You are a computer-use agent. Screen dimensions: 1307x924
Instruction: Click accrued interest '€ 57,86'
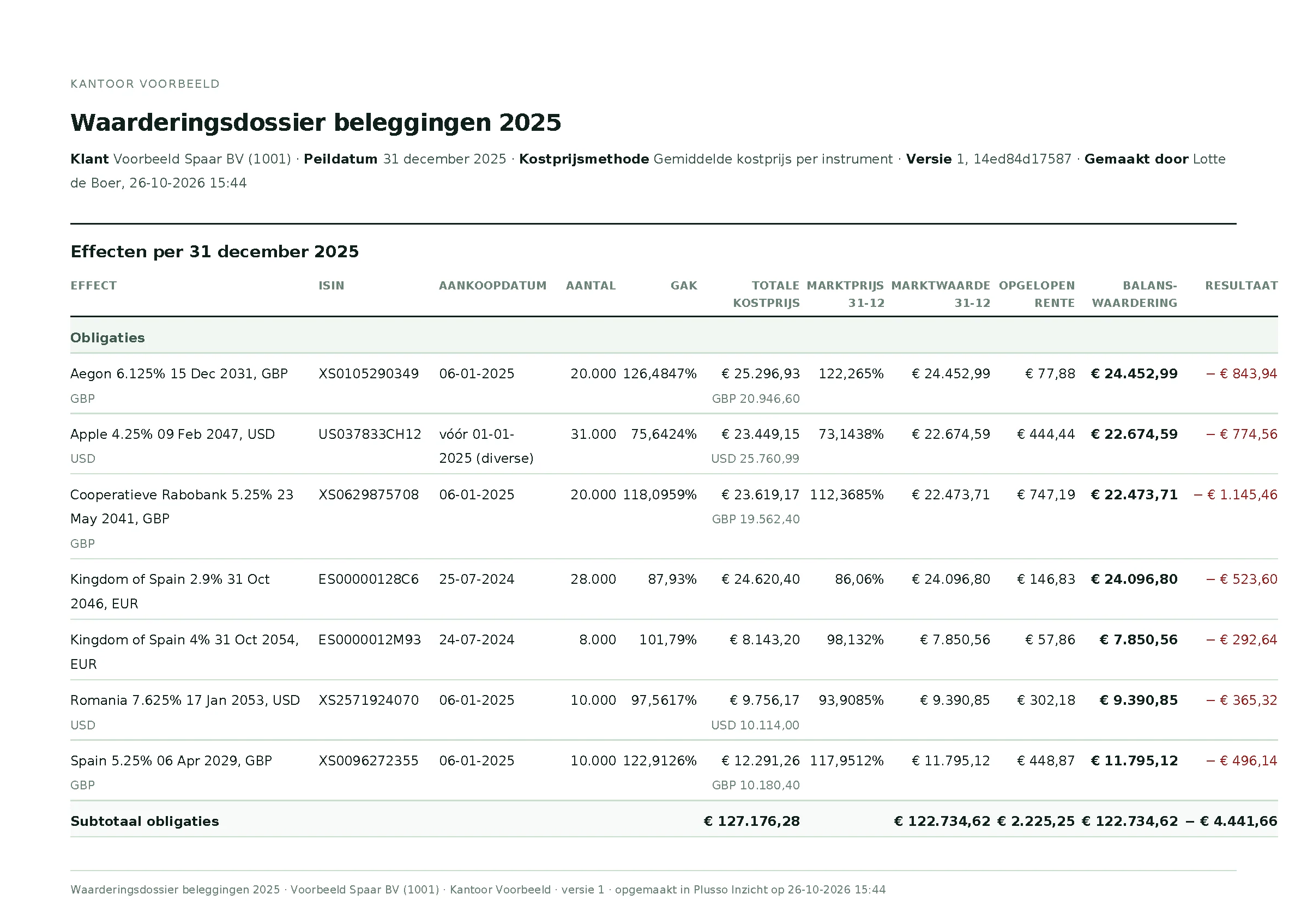(x=1050, y=639)
